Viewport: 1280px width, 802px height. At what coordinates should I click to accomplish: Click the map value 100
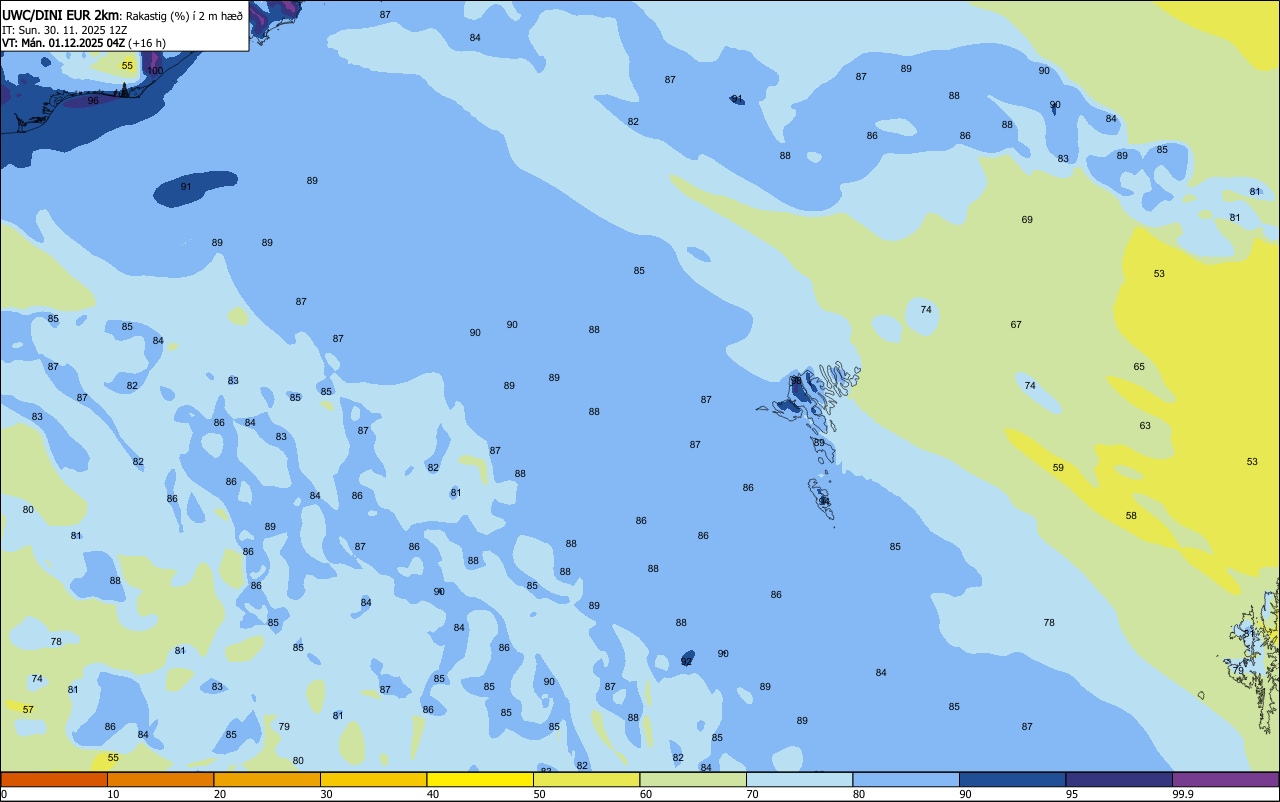155,70
